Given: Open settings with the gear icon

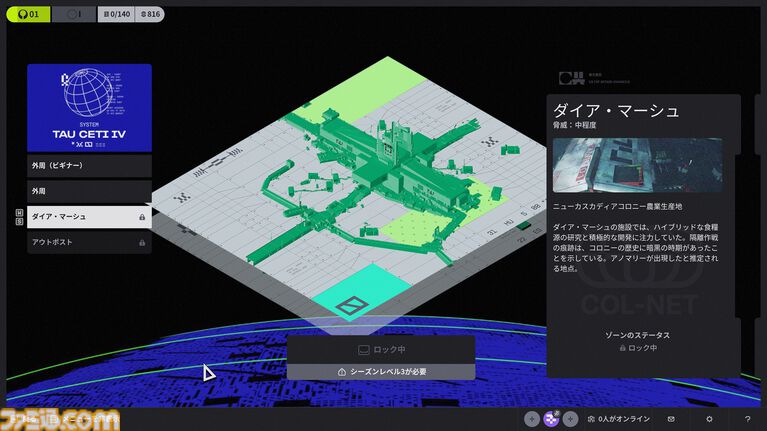Looking at the screenshot, I should 709,419.
